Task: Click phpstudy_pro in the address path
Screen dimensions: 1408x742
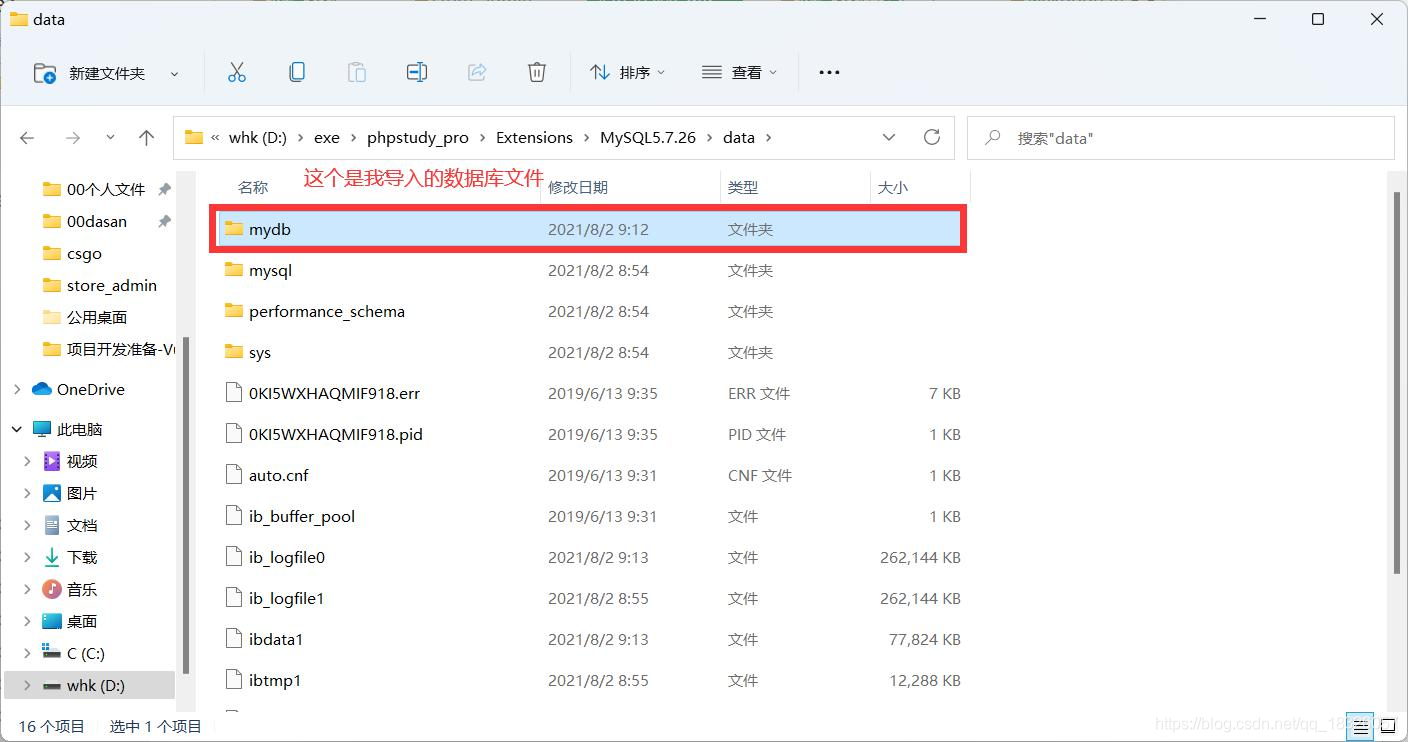Action: pos(418,138)
